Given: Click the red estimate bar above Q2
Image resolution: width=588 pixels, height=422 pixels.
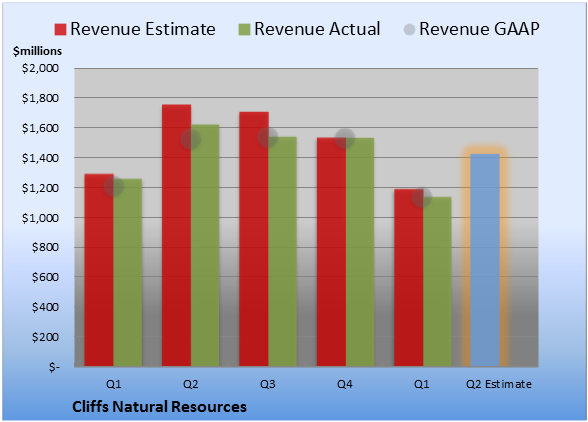Looking at the screenshot, I should pyautogui.click(x=176, y=235).
